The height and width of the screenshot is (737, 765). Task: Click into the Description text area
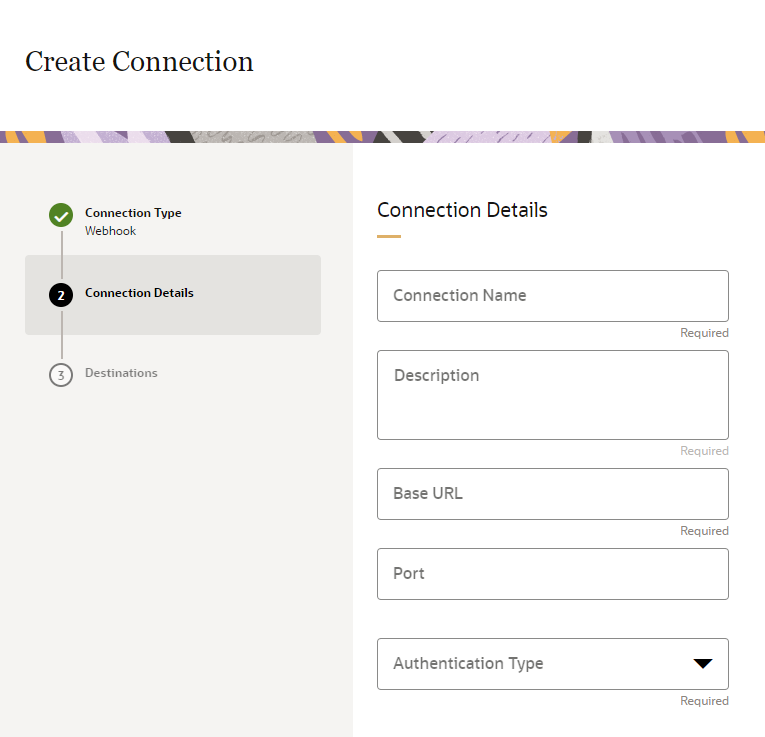pyautogui.click(x=552, y=395)
